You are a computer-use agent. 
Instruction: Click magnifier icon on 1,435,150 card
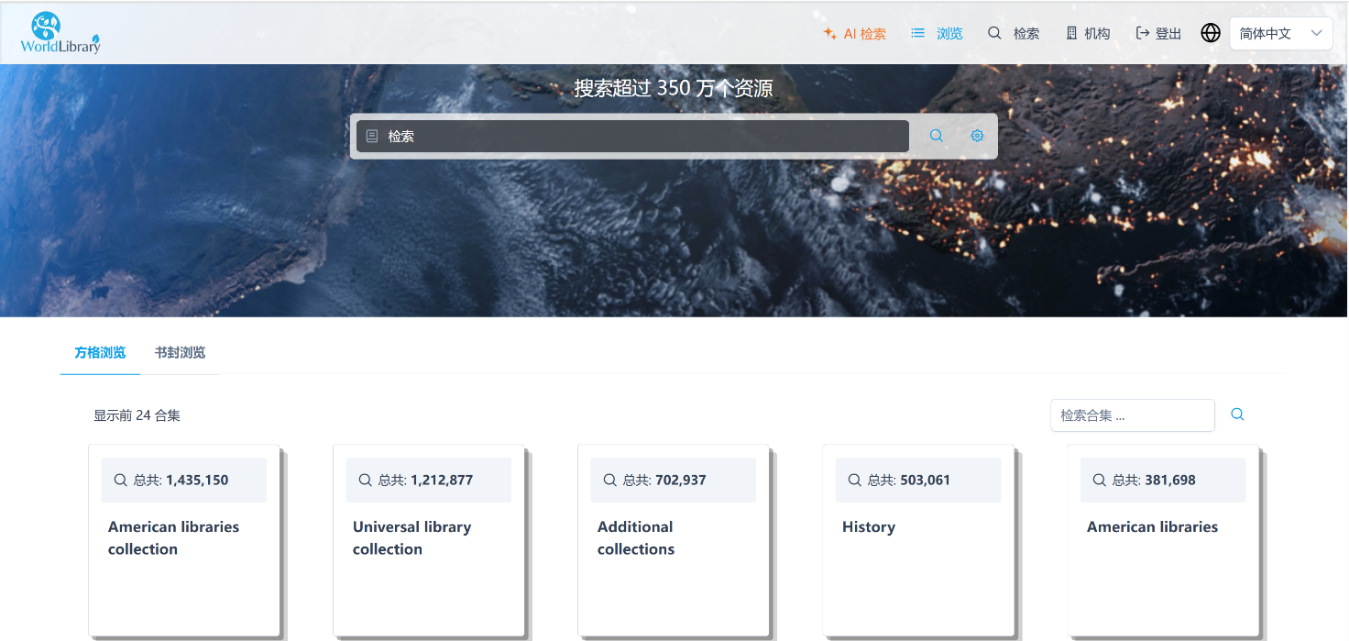tap(121, 480)
